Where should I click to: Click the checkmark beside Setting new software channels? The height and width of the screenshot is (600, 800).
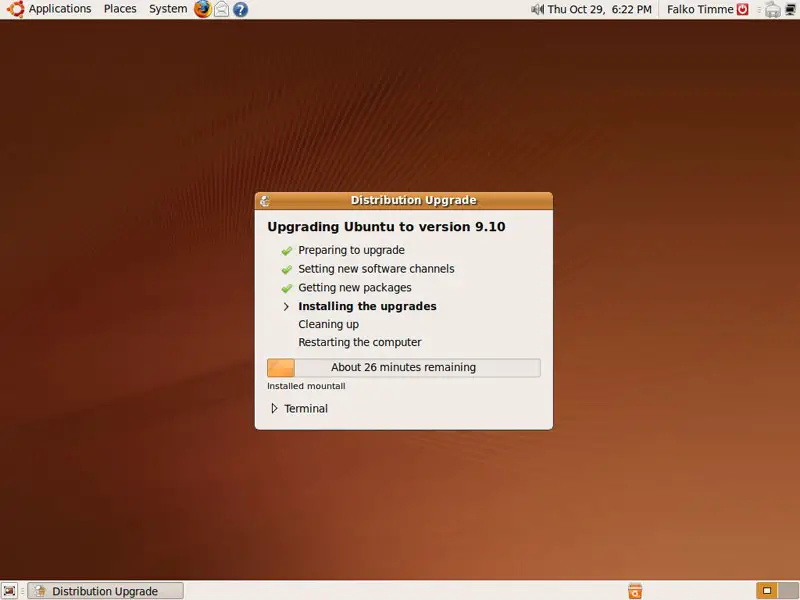(287, 269)
